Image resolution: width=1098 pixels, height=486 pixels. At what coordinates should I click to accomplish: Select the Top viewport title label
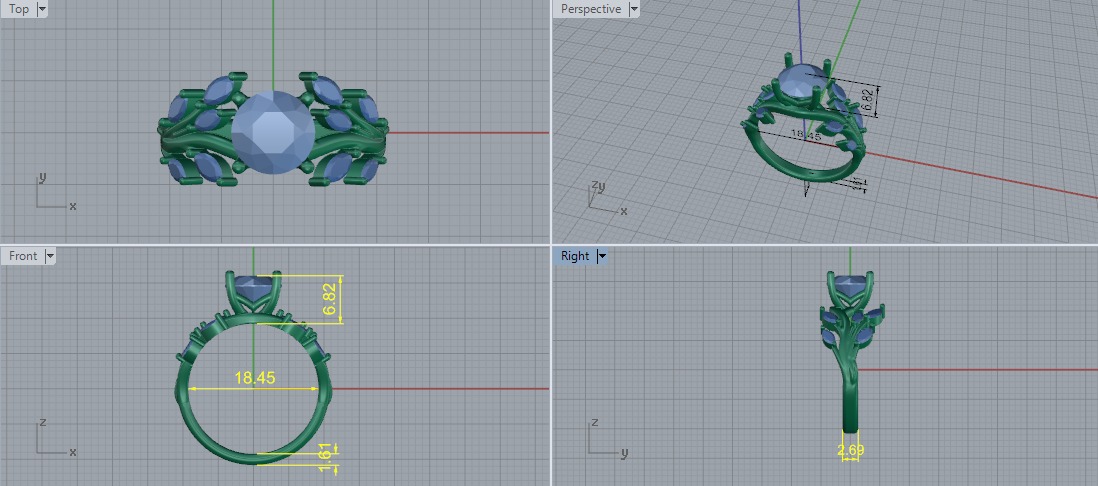coord(18,9)
